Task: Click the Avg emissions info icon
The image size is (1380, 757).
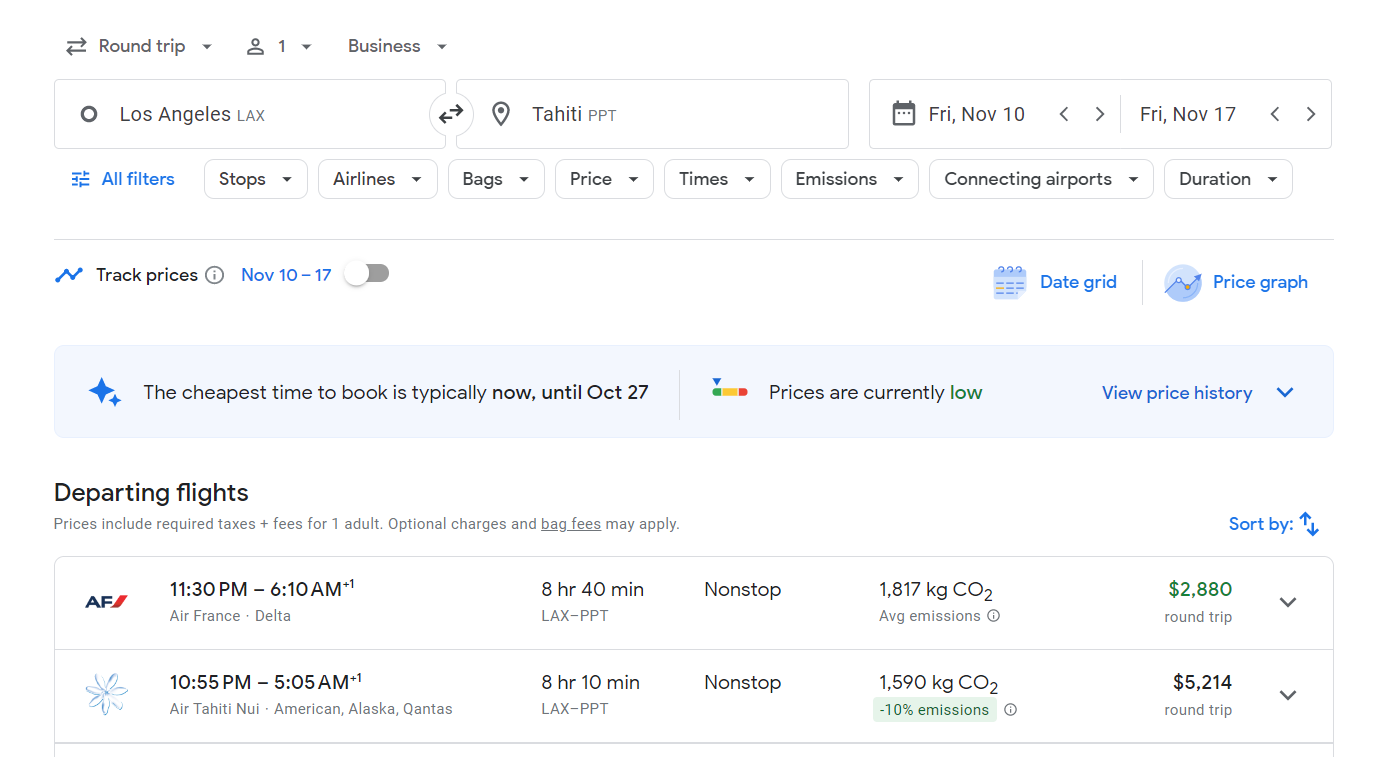Action: pyautogui.click(x=993, y=616)
